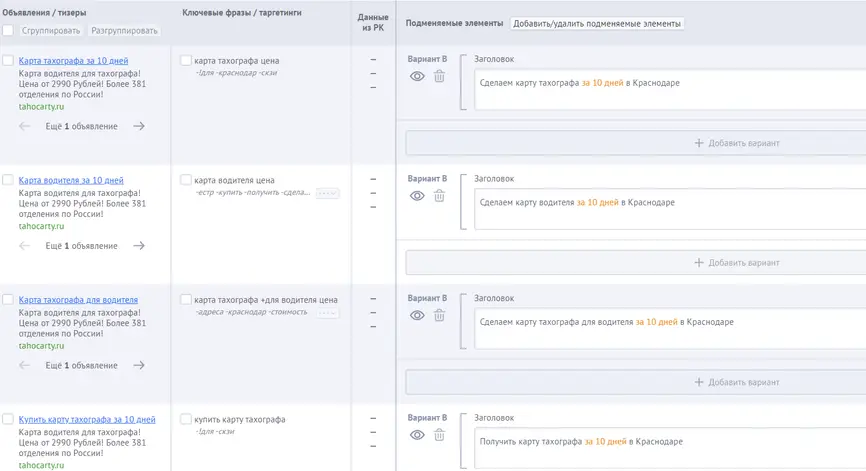Tick the select-all ads checkbox in header
The width and height of the screenshot is (866, 471).
tap(8, 30)
